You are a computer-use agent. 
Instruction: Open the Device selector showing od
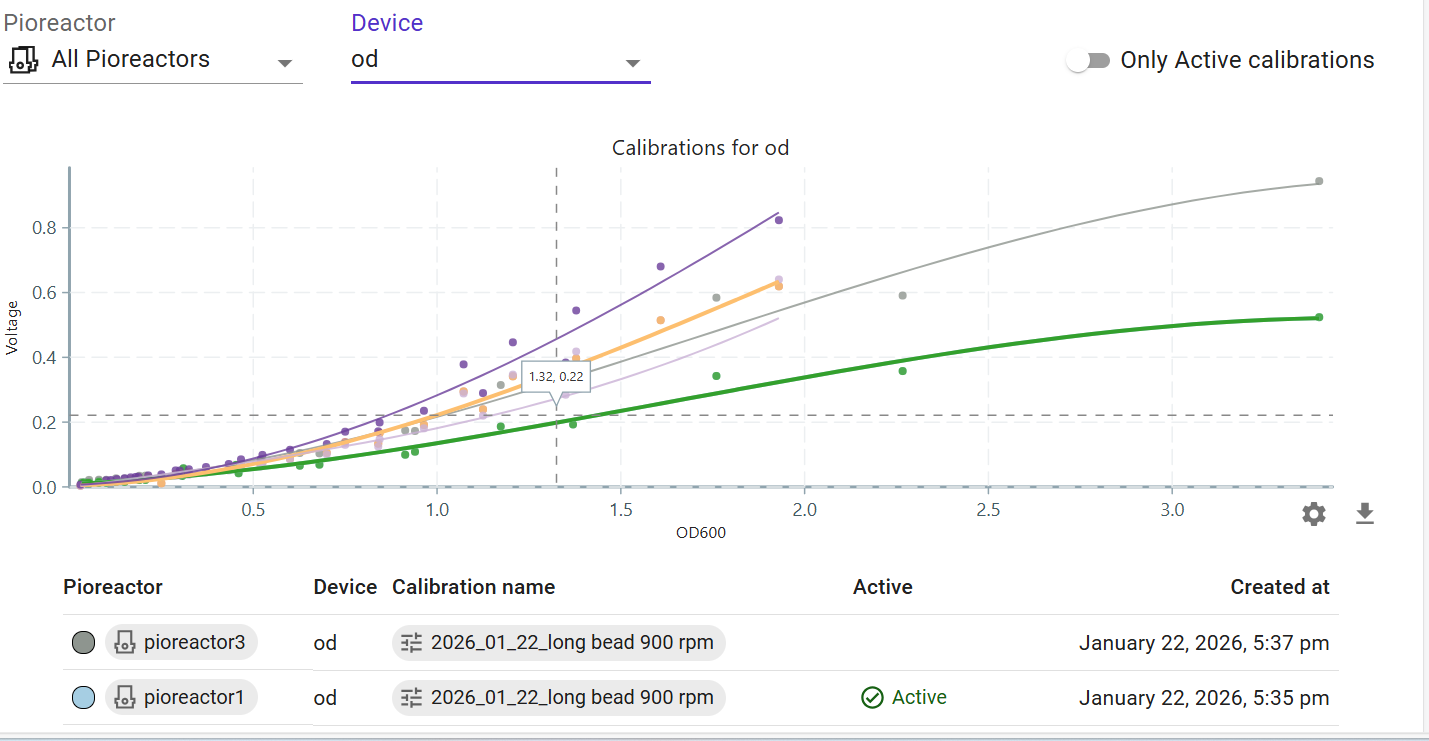490,60
